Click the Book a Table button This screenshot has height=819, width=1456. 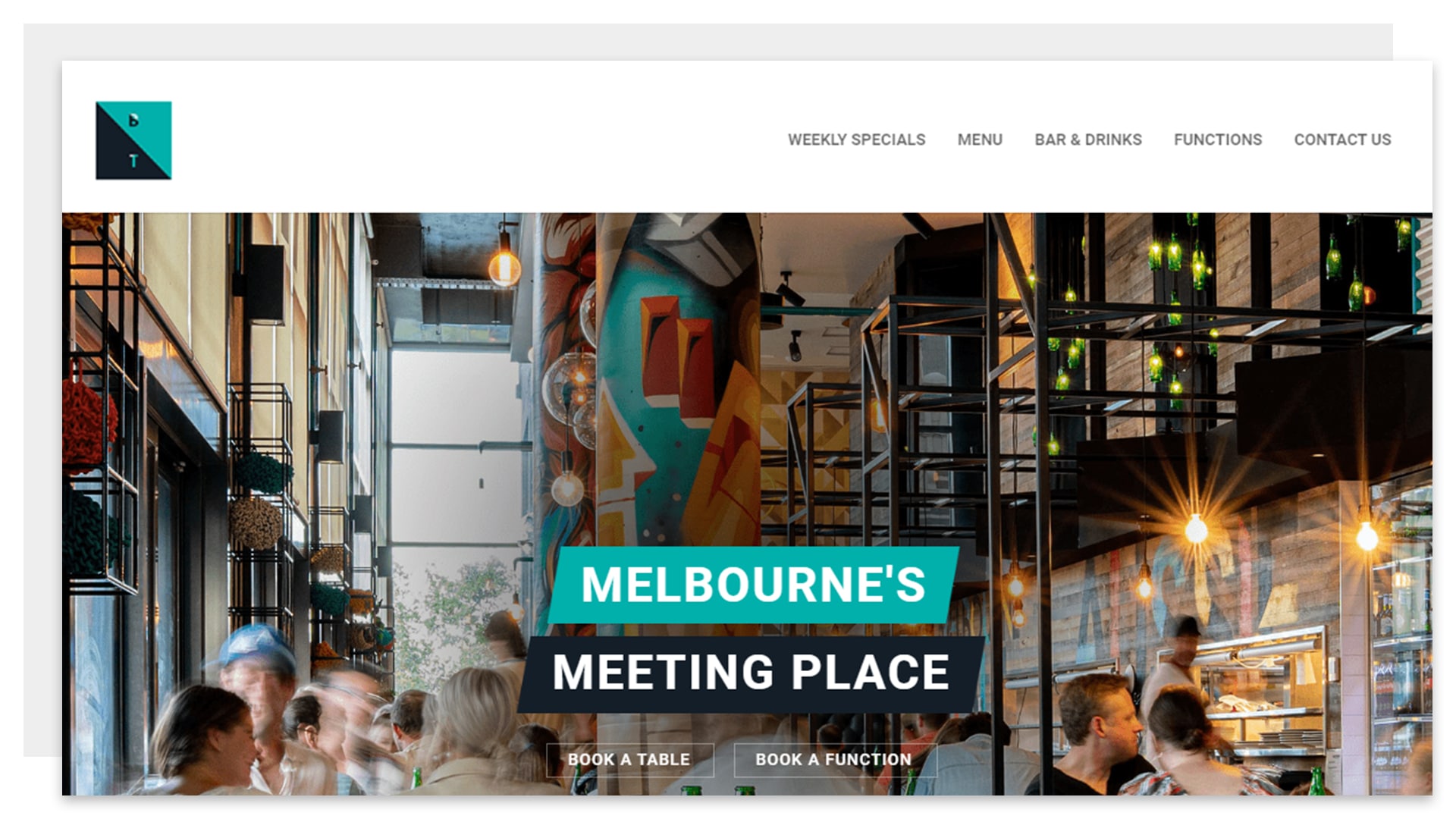(629, 759)
